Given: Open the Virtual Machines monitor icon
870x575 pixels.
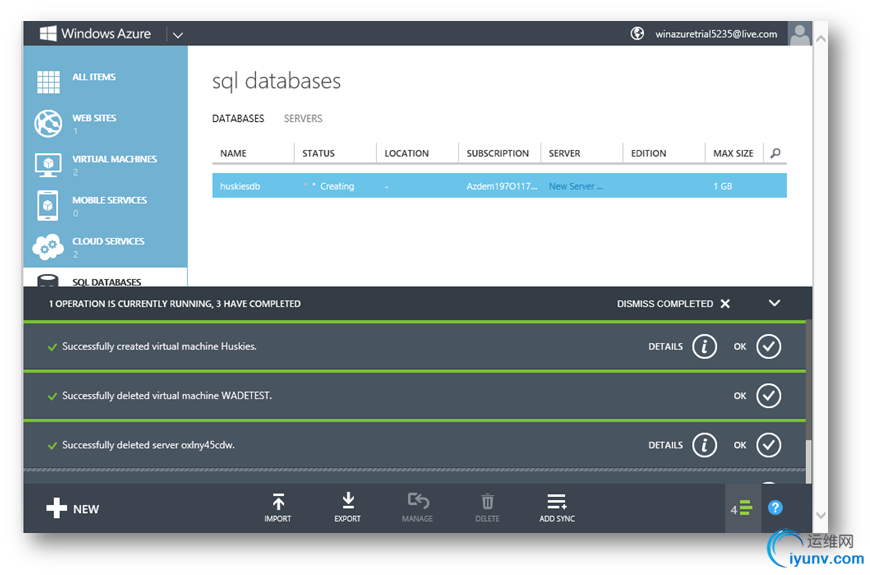Looking at the screenshot, I should click(x=48, y=164).
